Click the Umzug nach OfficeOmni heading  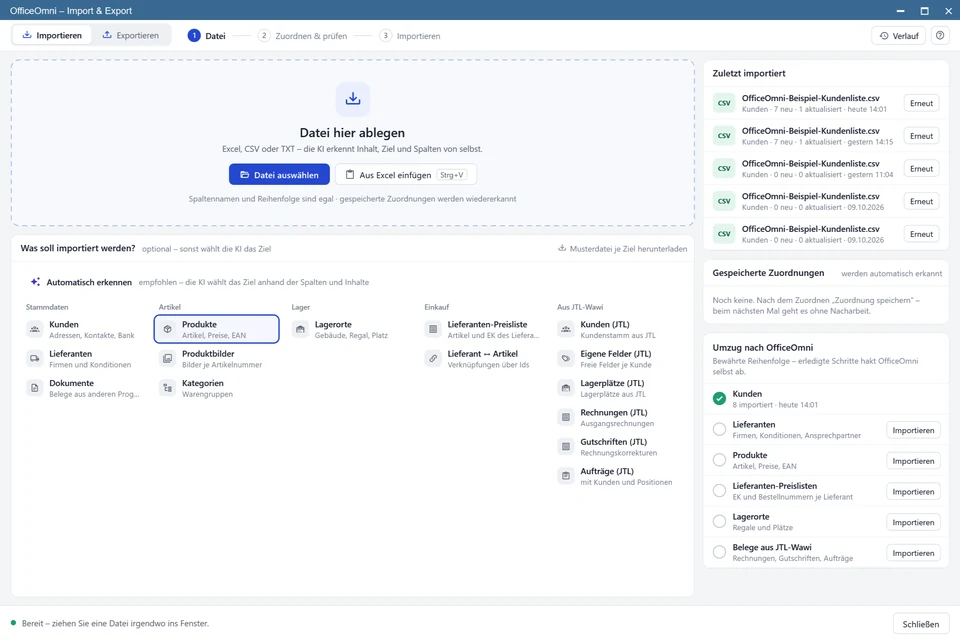tap(762, 347)
